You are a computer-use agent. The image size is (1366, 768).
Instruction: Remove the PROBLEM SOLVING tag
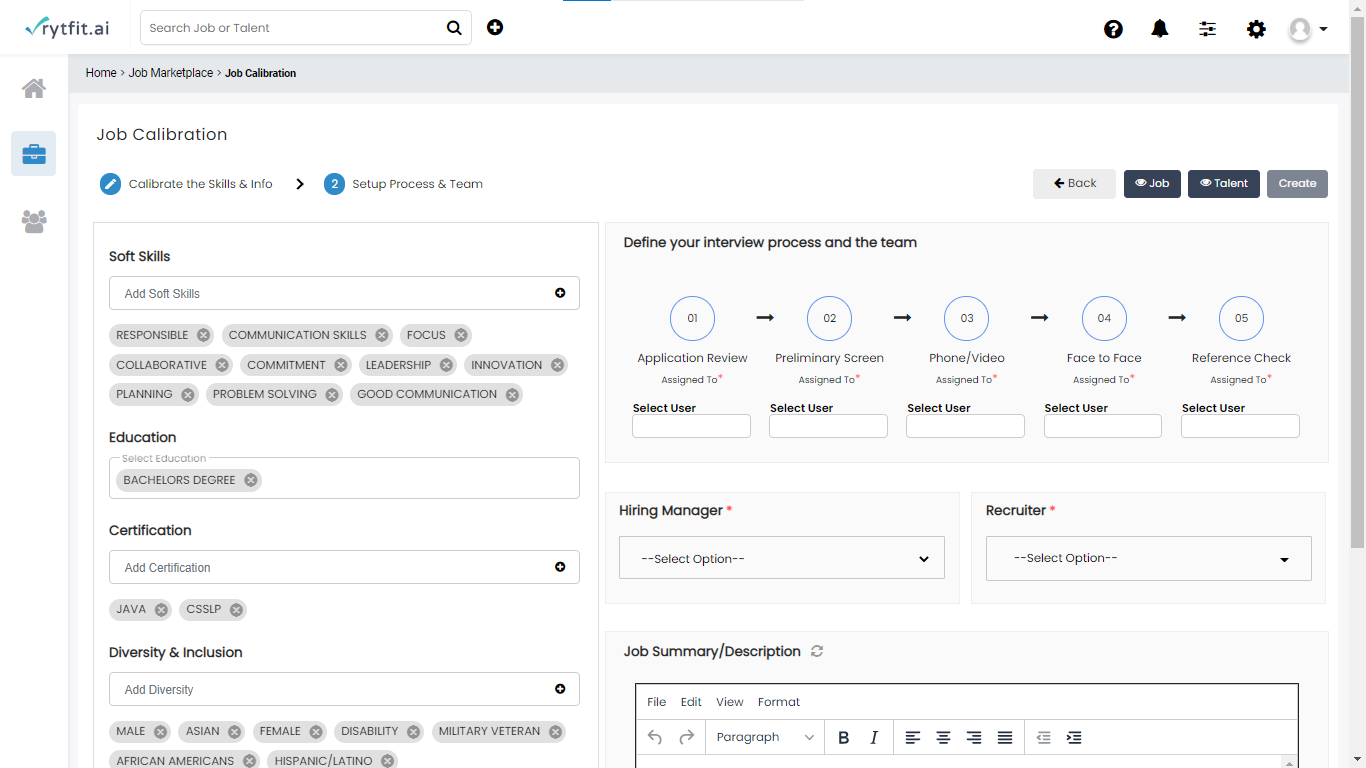coord(332,394)
